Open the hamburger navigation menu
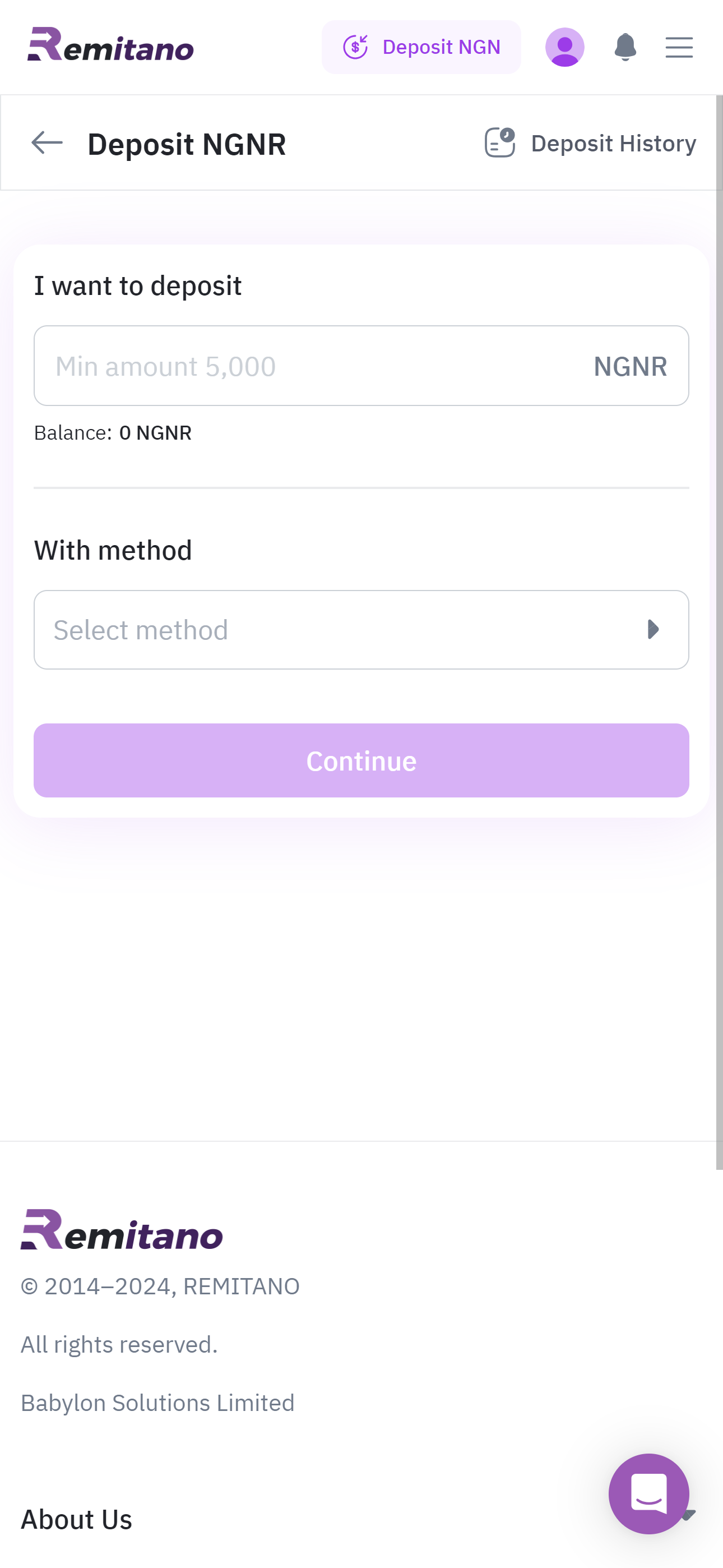Screen dimensions: 723x1568 click(x=679, y=47)
